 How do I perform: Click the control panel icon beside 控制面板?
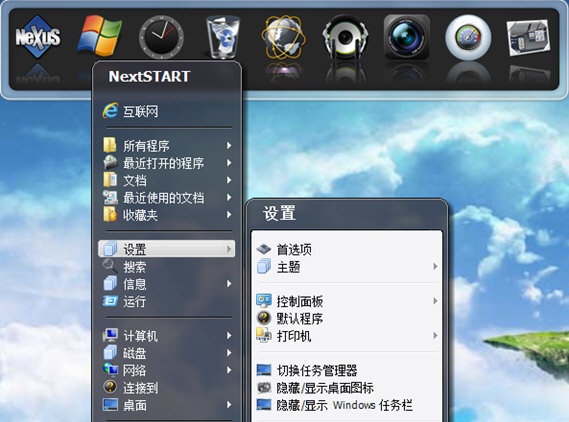[x=264, y=301]
